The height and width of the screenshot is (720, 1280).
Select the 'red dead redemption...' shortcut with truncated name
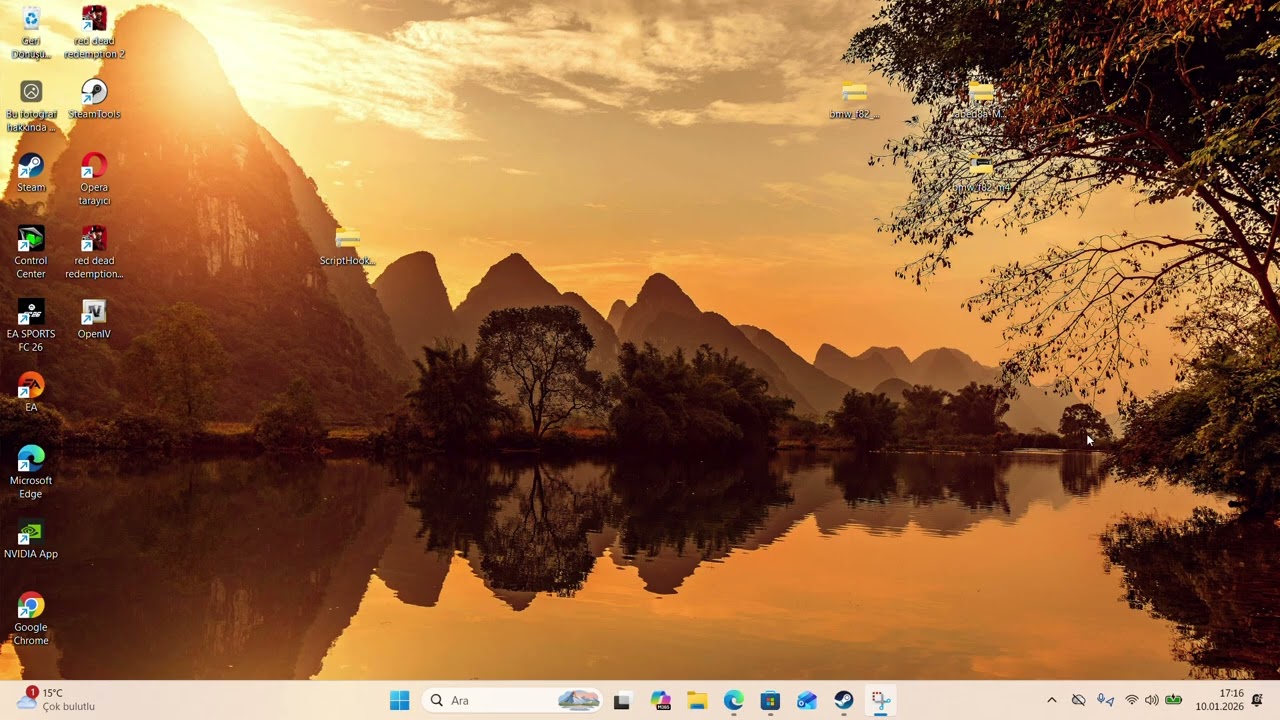[94, 252]
